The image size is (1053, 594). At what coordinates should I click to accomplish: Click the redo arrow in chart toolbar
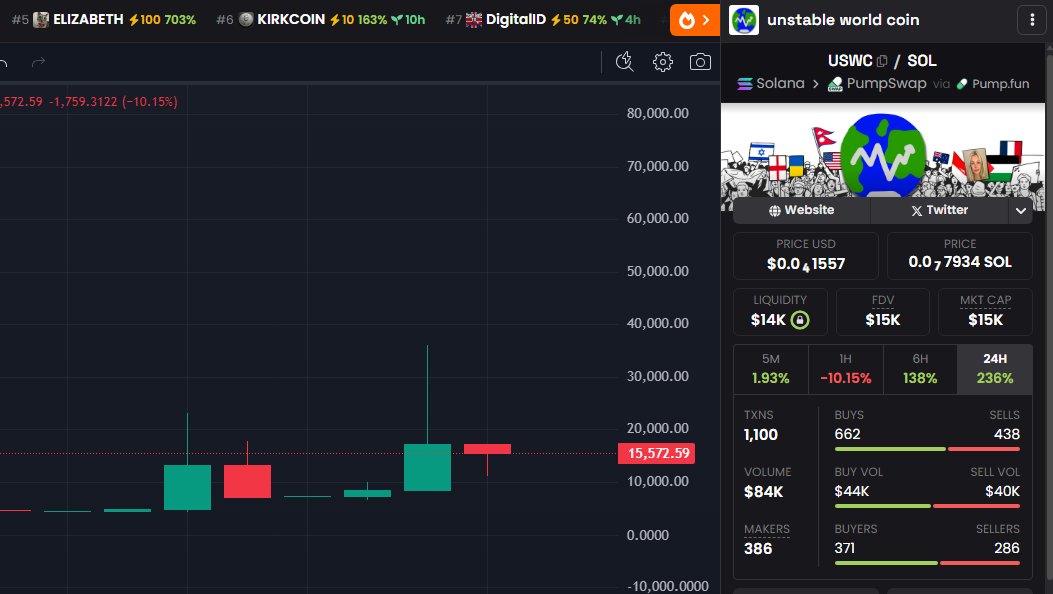(38, 62)
